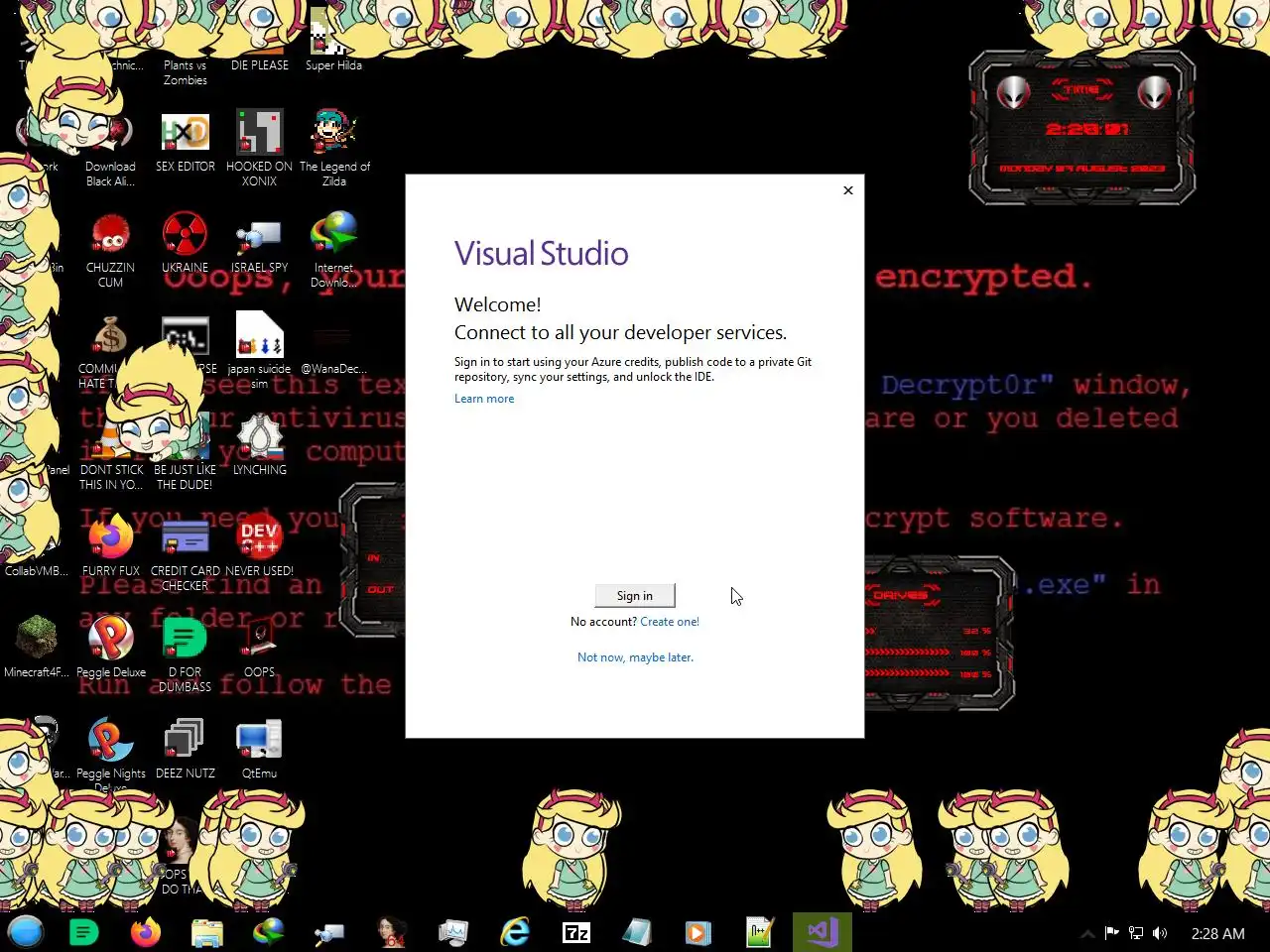The image size is (1270, 952).
Task: Open the green document app on taskbar
Action: [84, 932]
